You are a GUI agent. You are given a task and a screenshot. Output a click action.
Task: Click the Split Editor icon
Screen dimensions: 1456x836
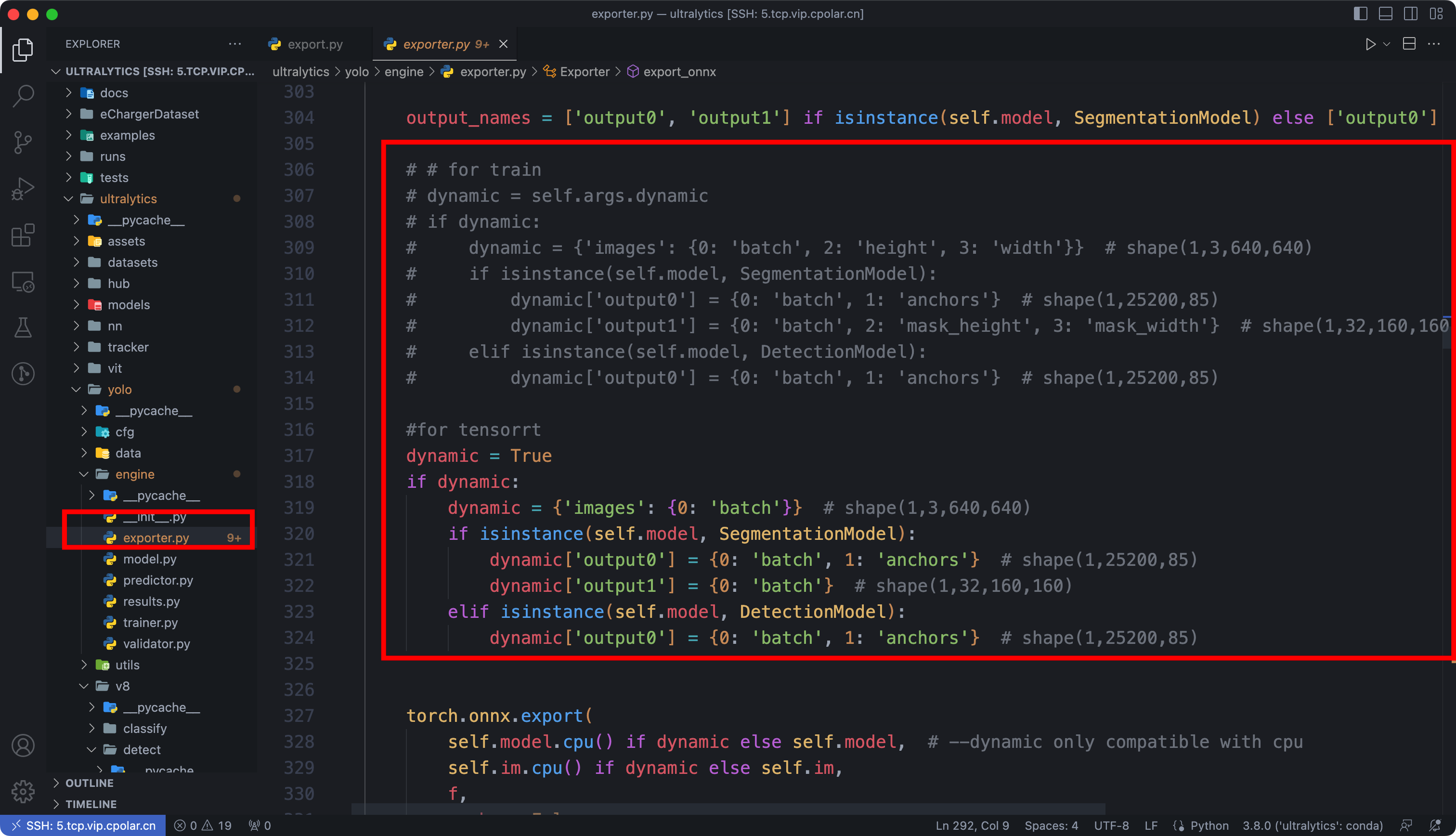point(1409,44)
